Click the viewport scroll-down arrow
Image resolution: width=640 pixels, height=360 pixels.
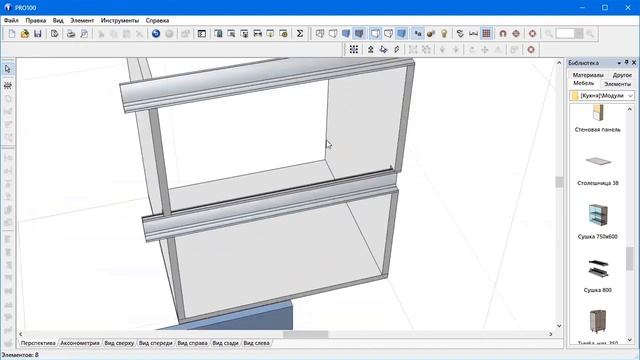(x=559, y=326)
